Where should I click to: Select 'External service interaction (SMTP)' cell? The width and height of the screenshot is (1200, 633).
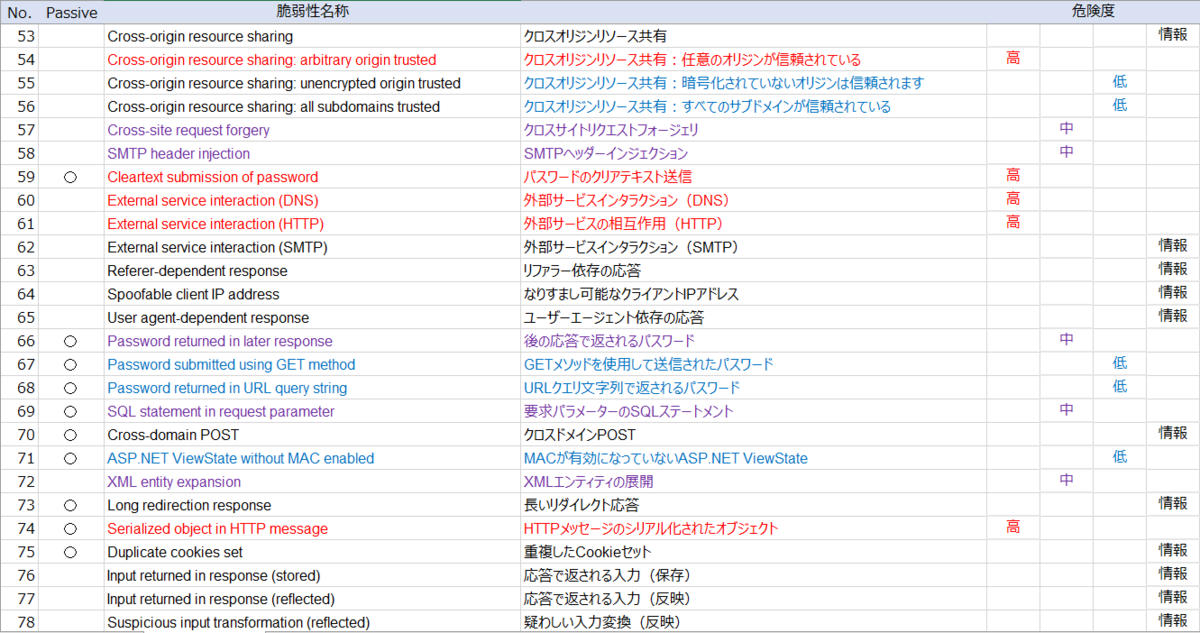pyautogui.click(x=312, y=247)
